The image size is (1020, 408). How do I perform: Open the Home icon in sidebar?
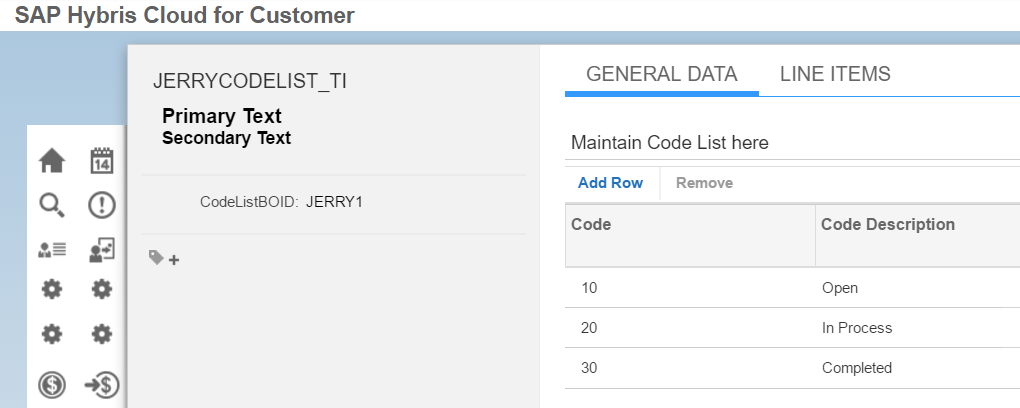(52, 160)
